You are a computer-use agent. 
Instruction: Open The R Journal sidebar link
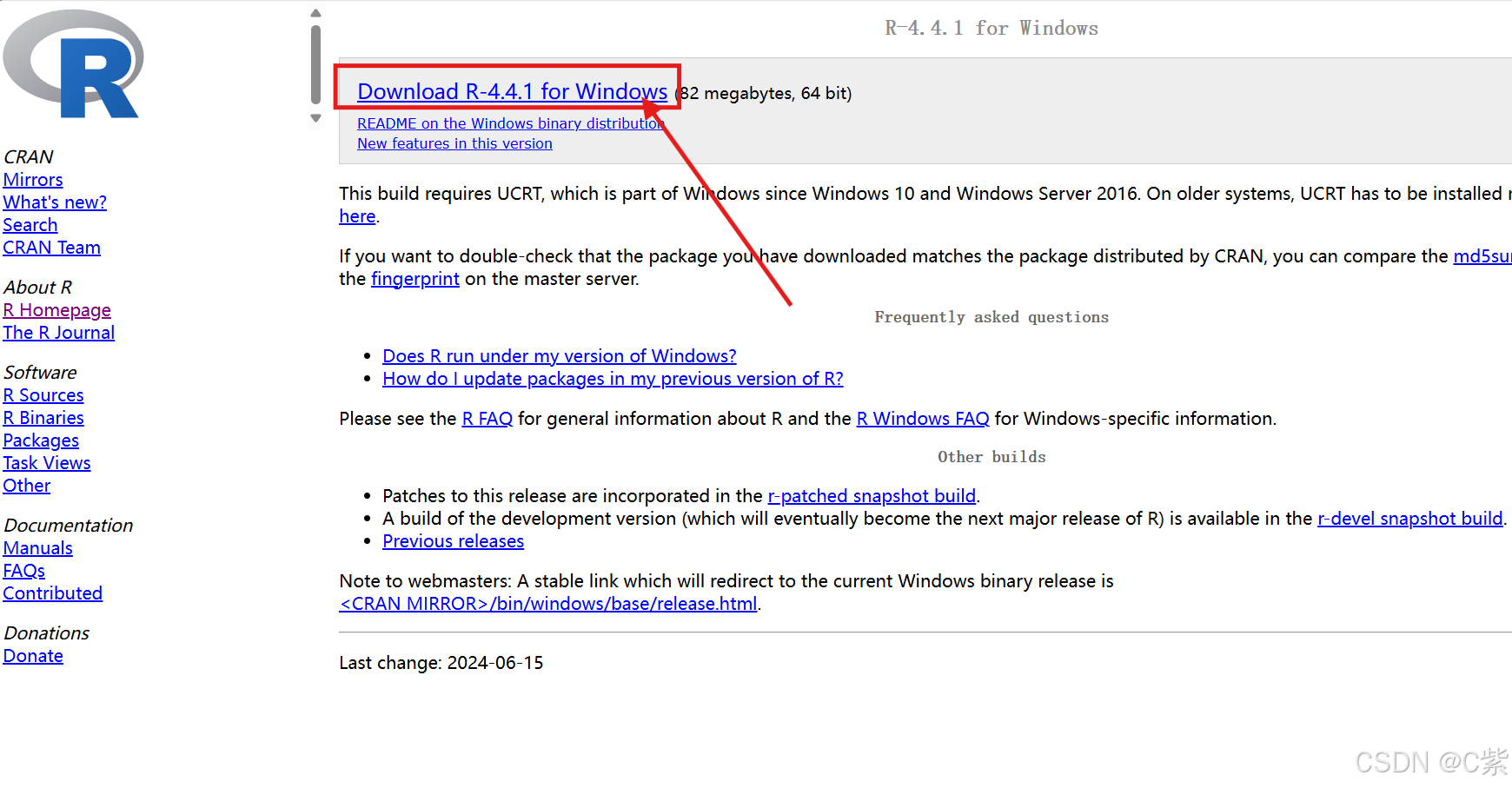58,333
